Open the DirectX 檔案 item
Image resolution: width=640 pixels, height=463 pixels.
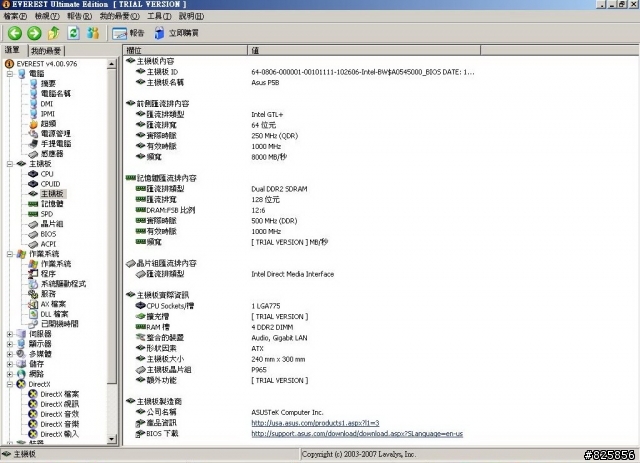click(x=60, y=394)
